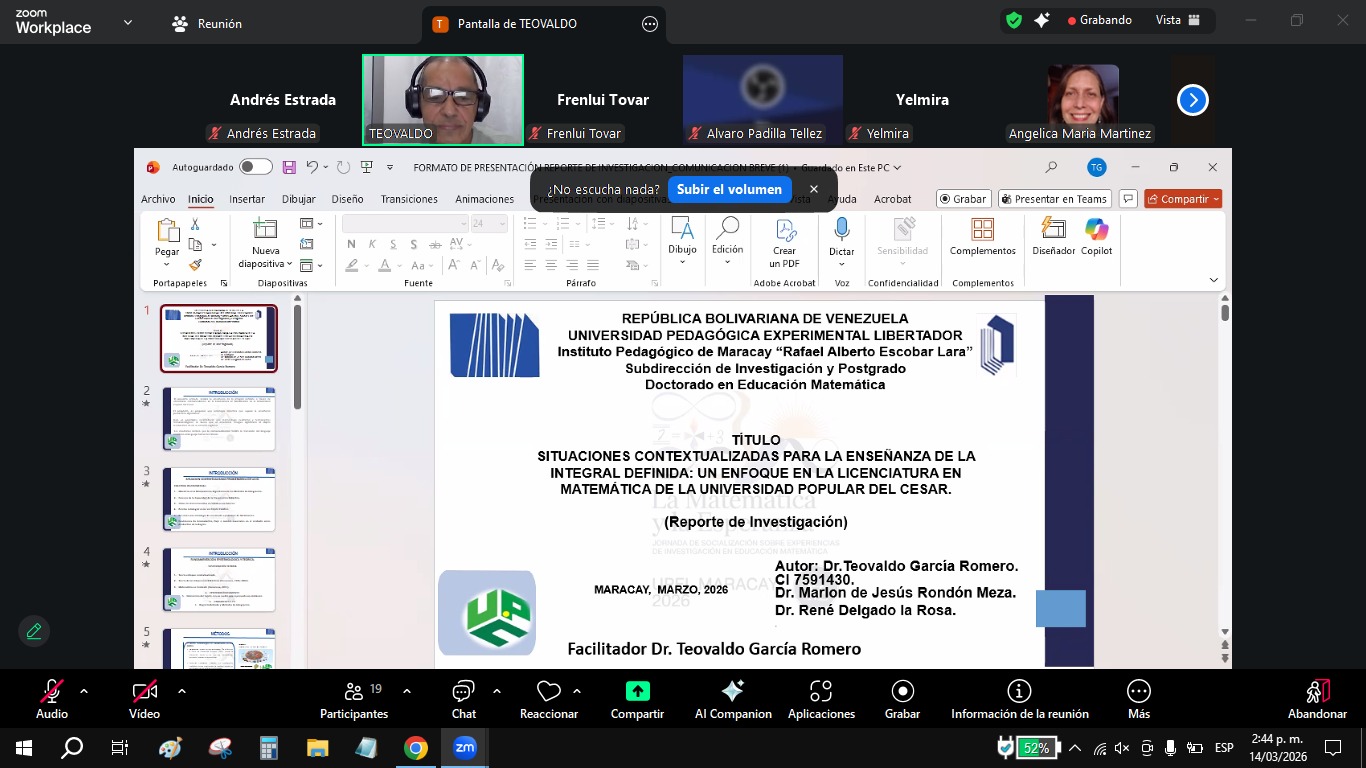Dismiss the ¿No escucha nada? notification
This screenshot has width=1366, height=768.
click(x=814, y=189)
